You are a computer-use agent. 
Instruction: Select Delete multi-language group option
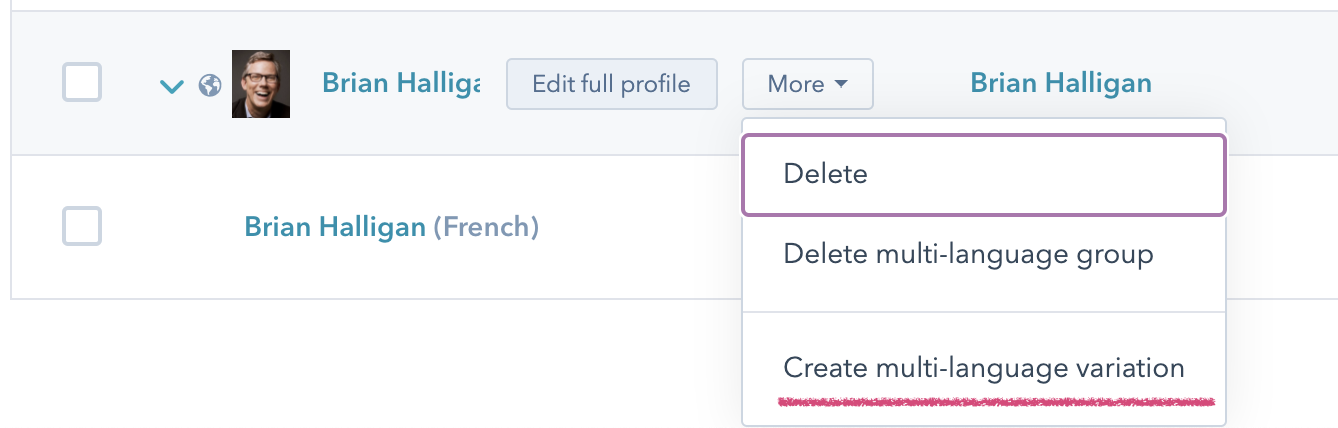pos(968,254)
